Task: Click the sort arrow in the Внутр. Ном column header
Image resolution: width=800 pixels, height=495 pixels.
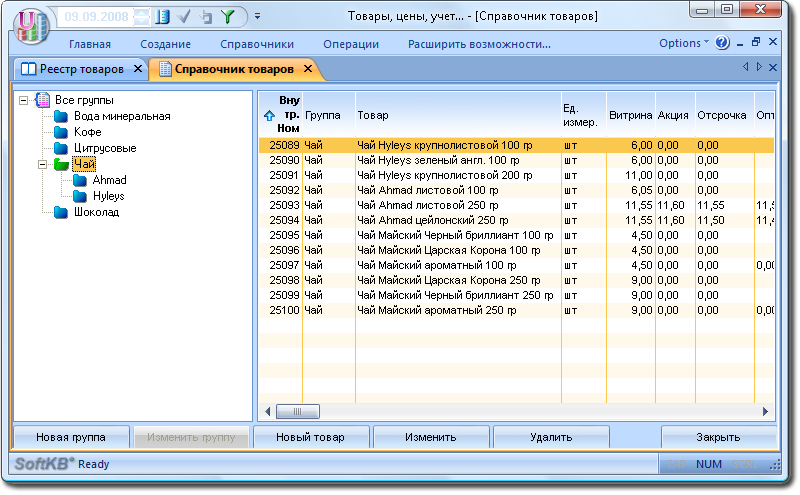Action: click(x=269, y=116)
